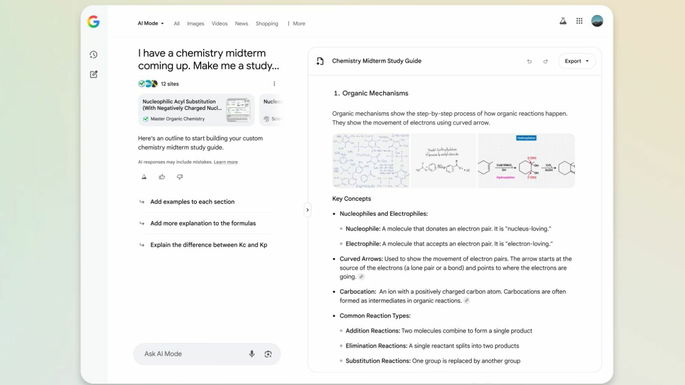Click the chemistry midterm query heading
685x385 pixels.
coord(208,59)
